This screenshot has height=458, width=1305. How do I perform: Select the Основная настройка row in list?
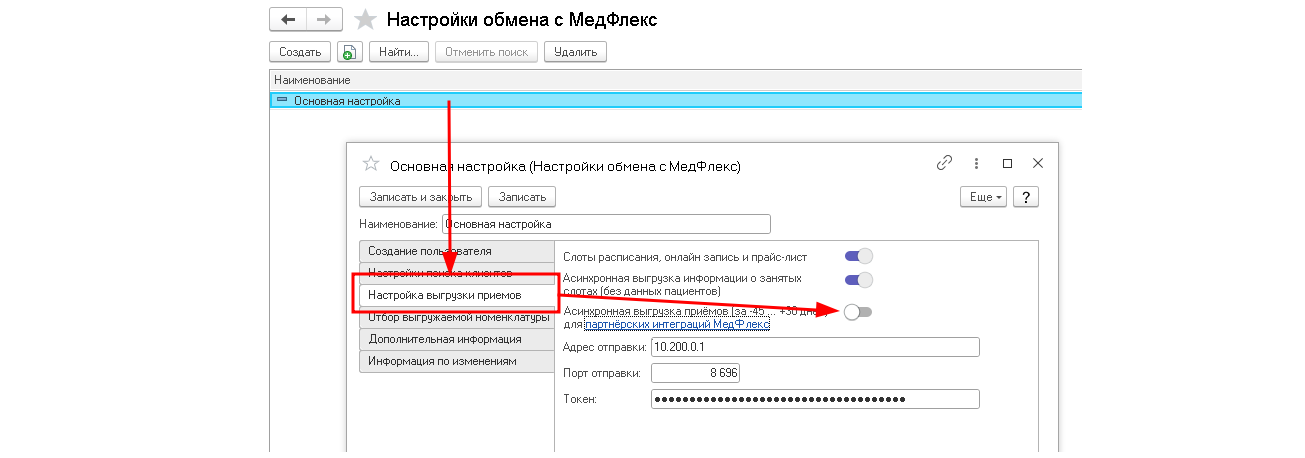tap(676, 100)
